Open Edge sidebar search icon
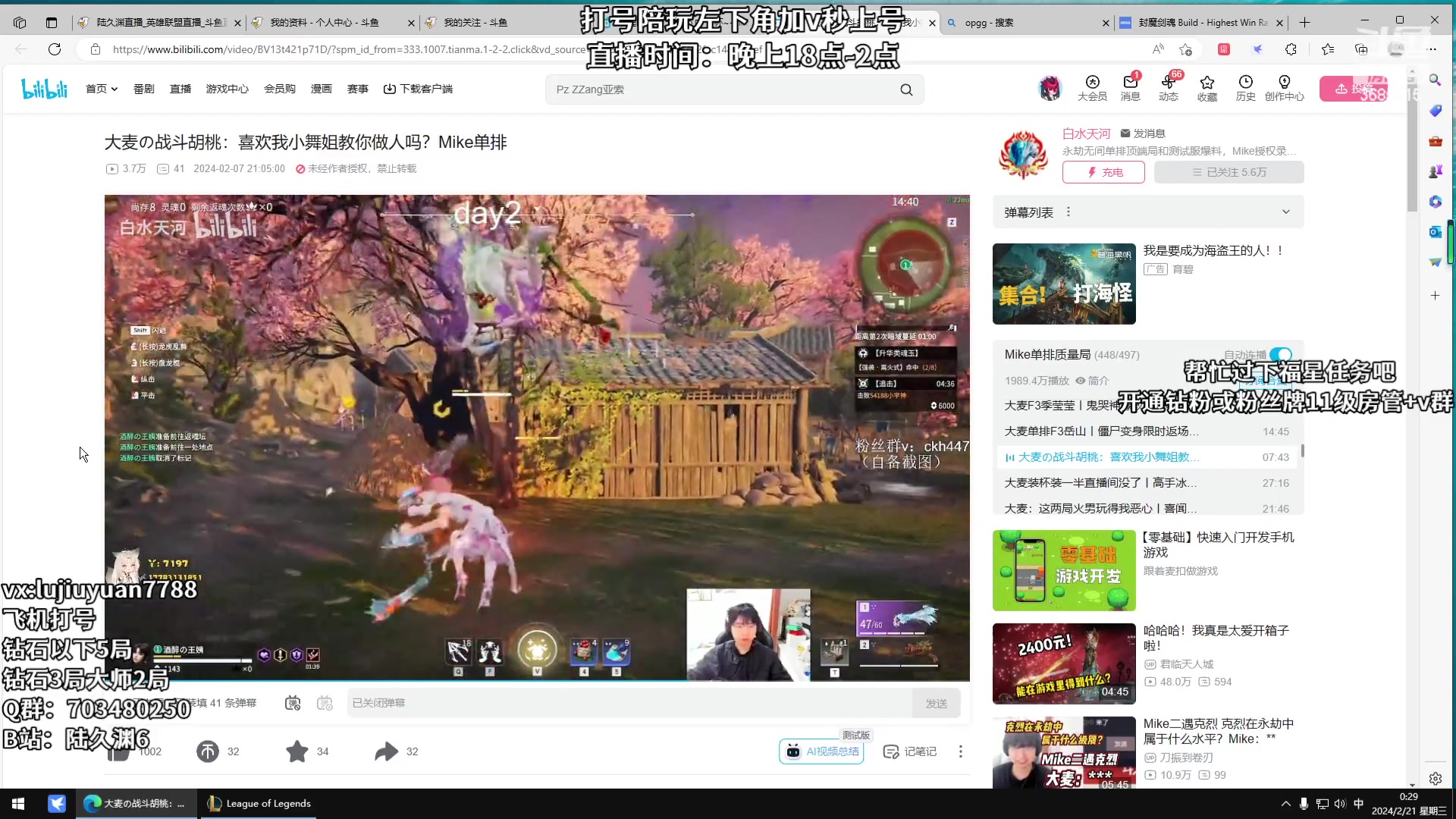Screen dimensions: 1456x819 pos(1435,80)
